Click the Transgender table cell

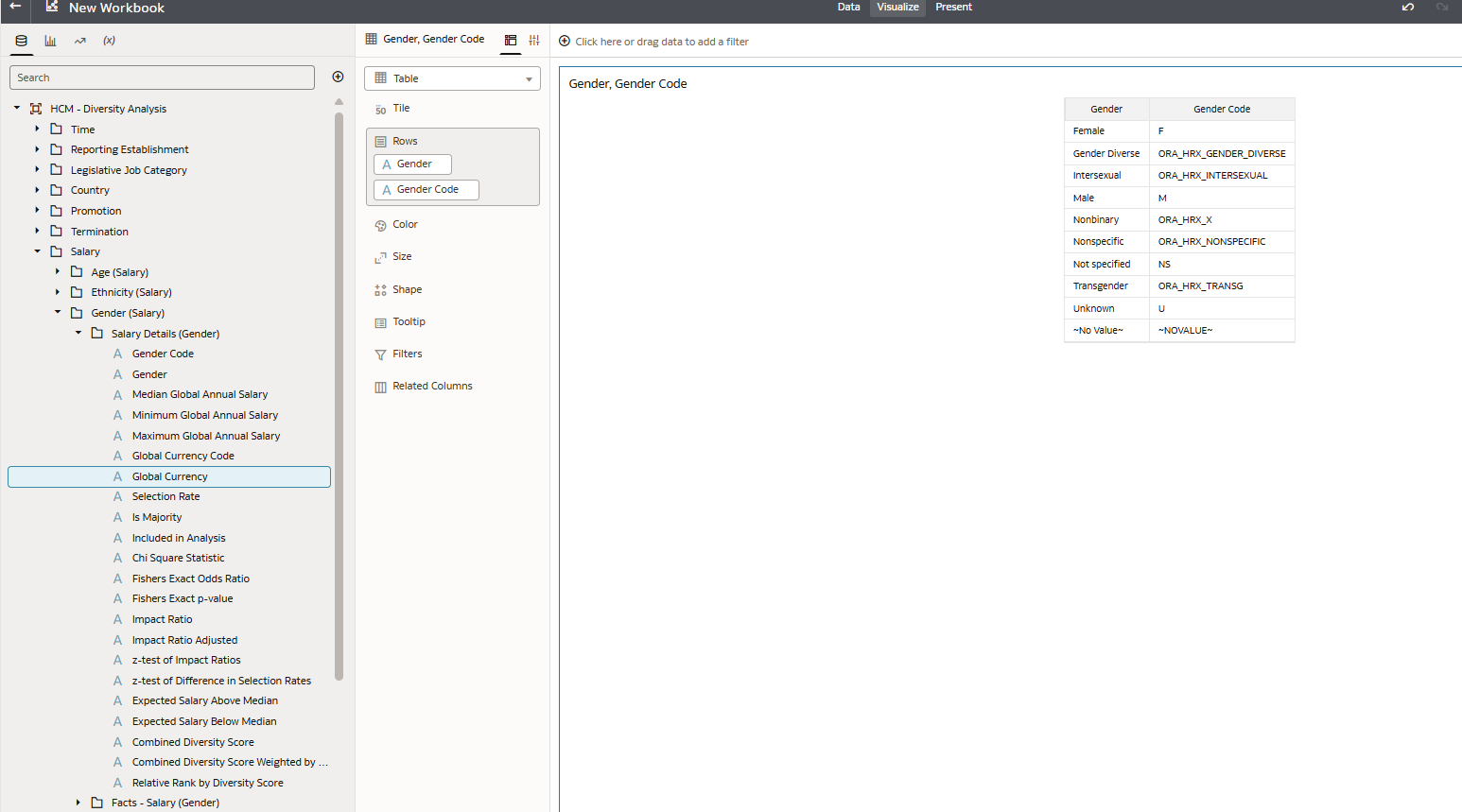(x=1106, y=285)
